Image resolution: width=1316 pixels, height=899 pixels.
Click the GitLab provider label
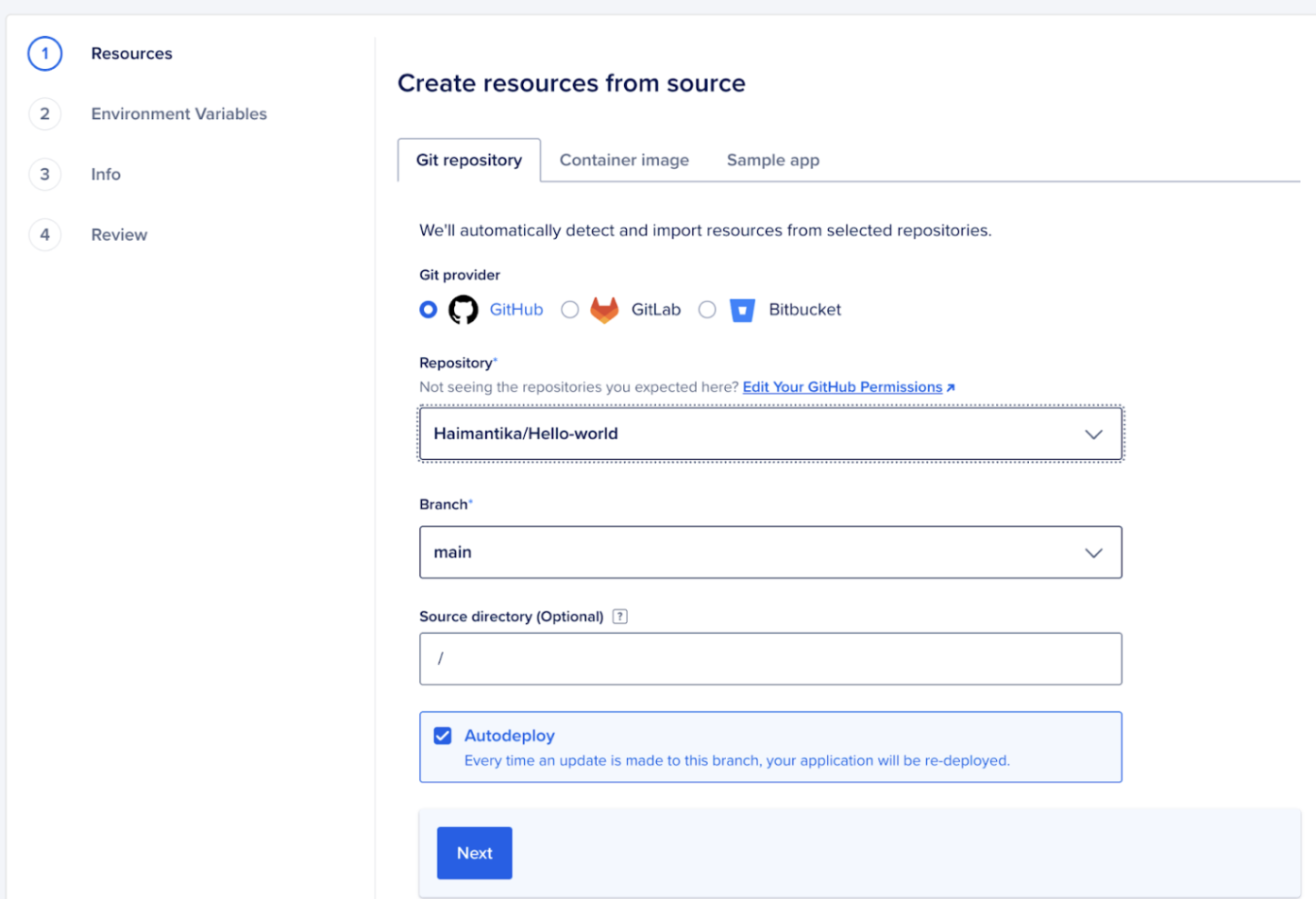coord(656,310)
